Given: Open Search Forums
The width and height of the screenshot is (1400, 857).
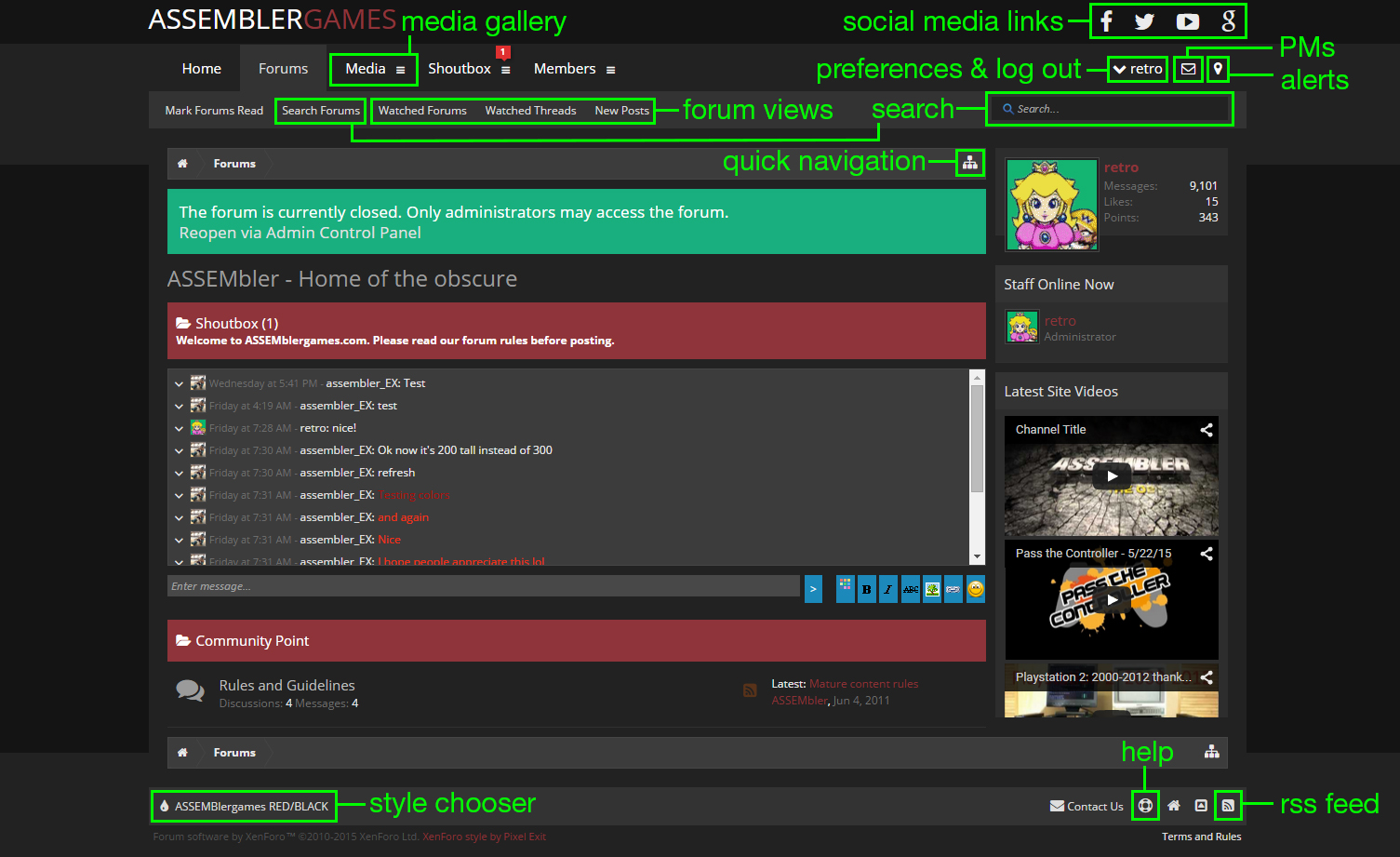Looking at the screenshot, I should point(321,110).
